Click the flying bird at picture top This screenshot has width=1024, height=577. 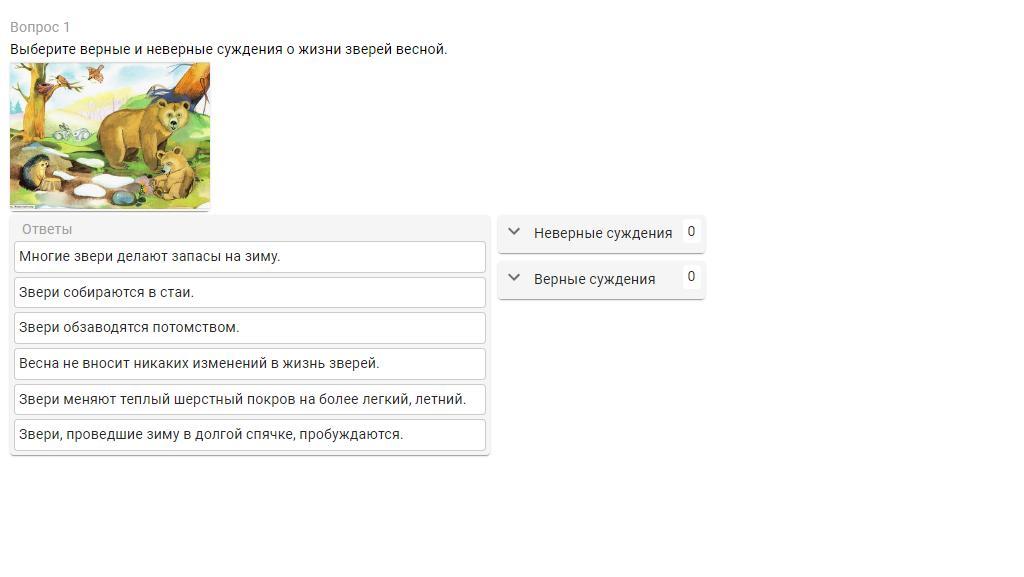click(x=96, y=73)
